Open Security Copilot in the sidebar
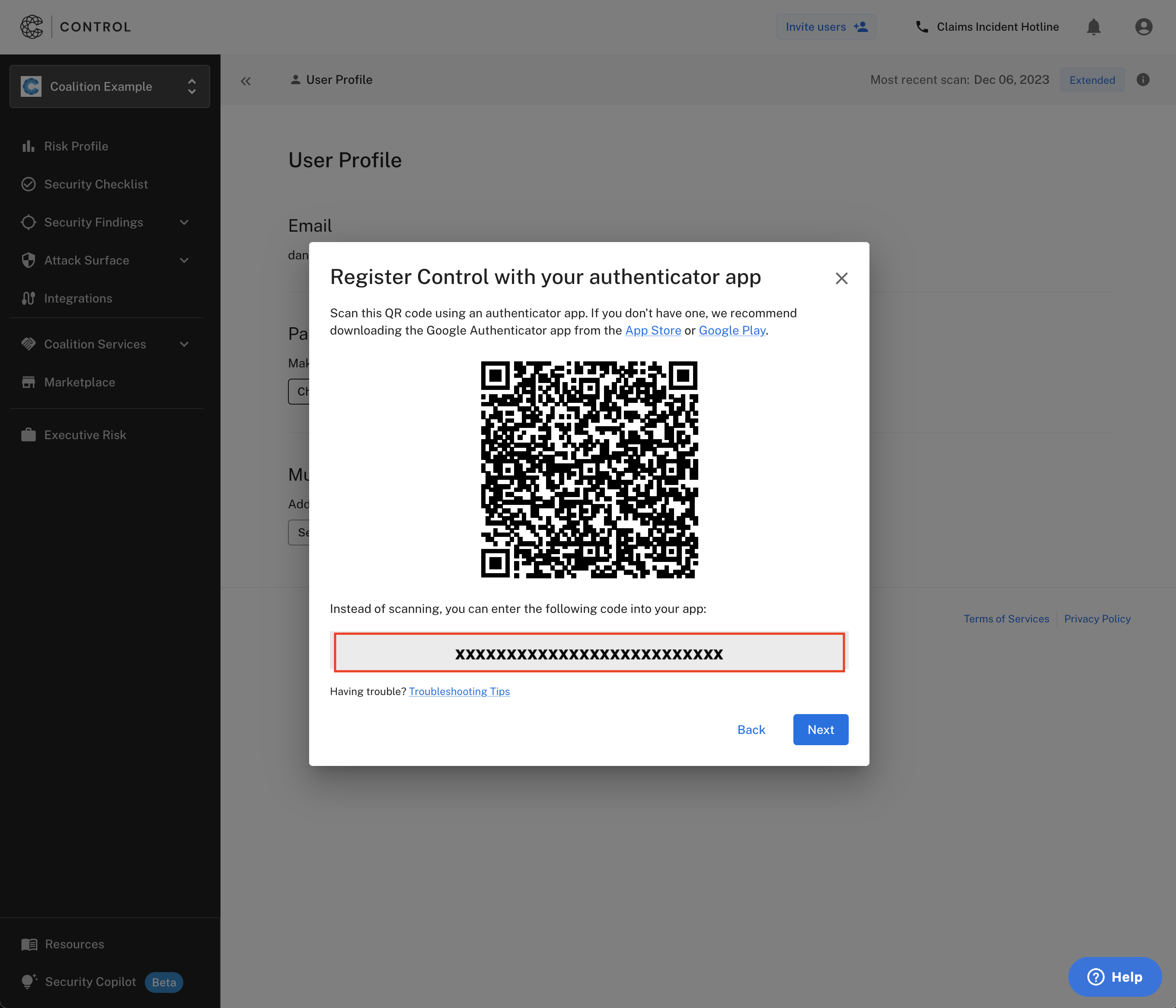The height and width of the screenshot is (1008, 1176). 90,981
